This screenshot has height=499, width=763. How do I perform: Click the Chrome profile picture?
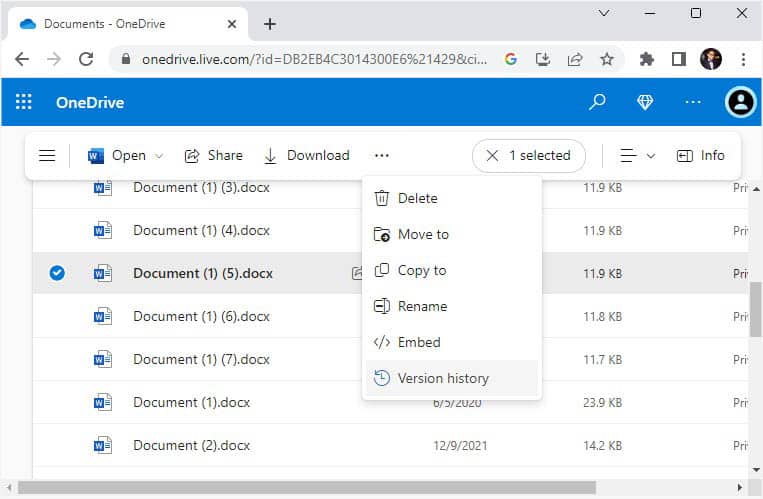(711, 59)
